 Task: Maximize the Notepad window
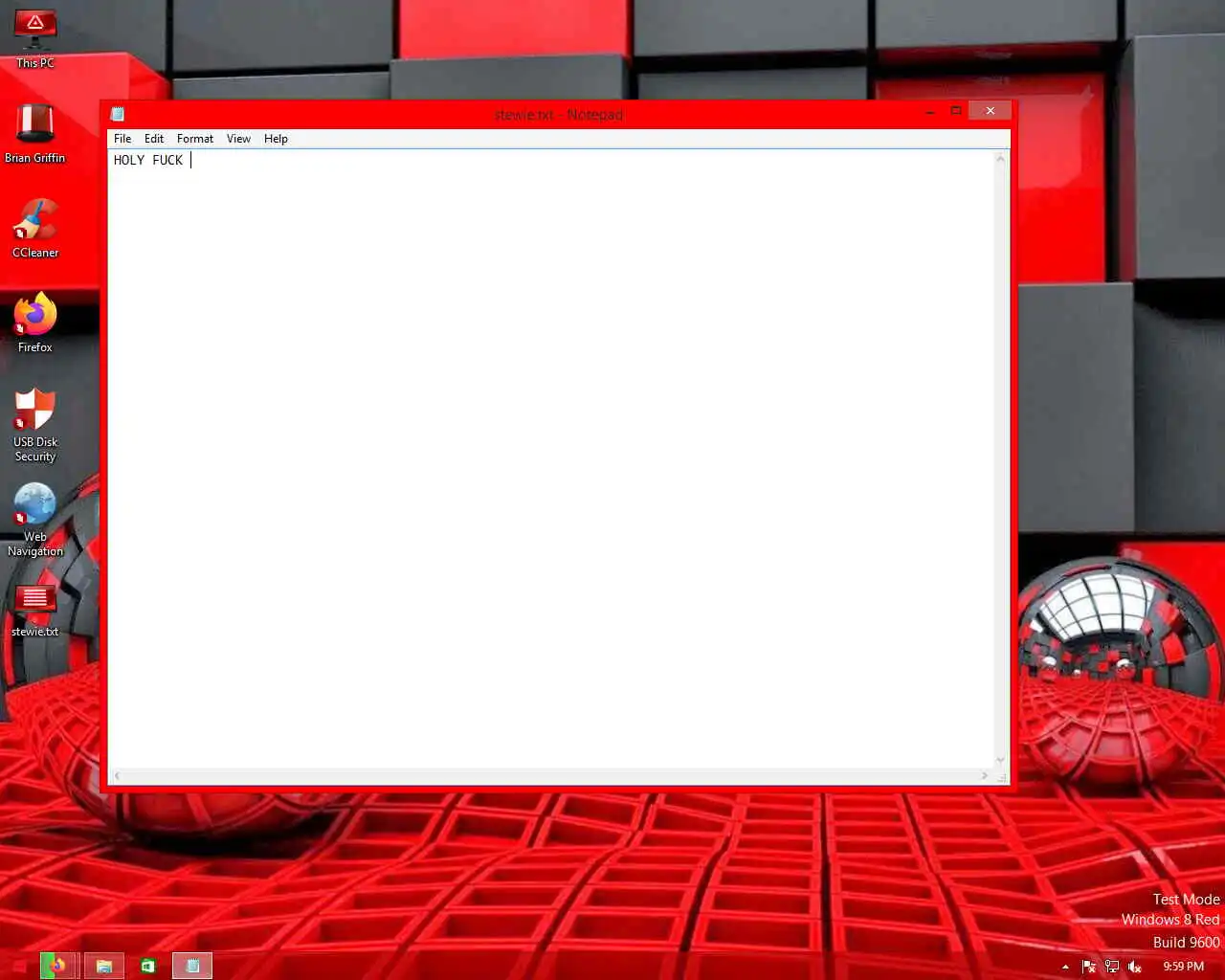(955, 111)
